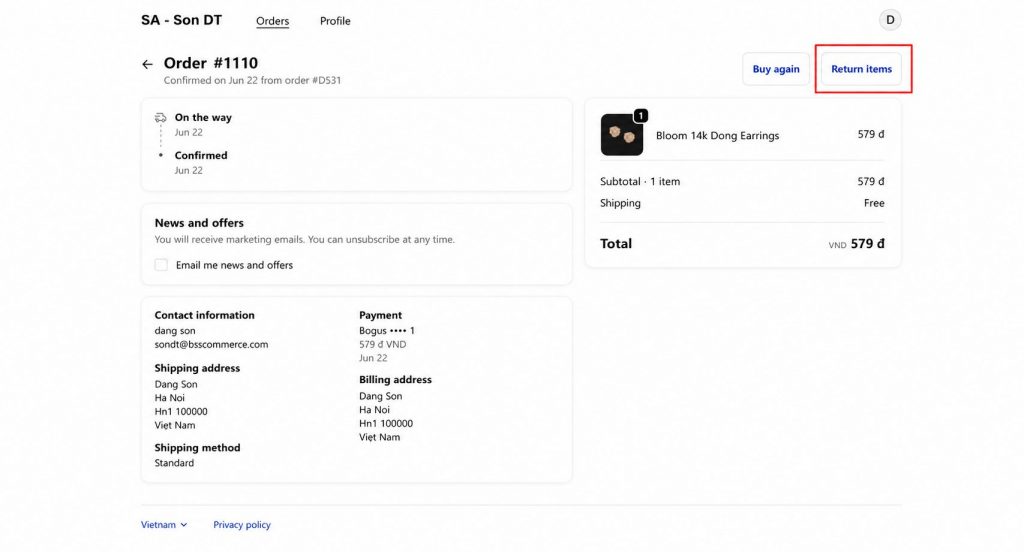Click the Buy again button
The image size is (1024, 552).
point(776,69)
